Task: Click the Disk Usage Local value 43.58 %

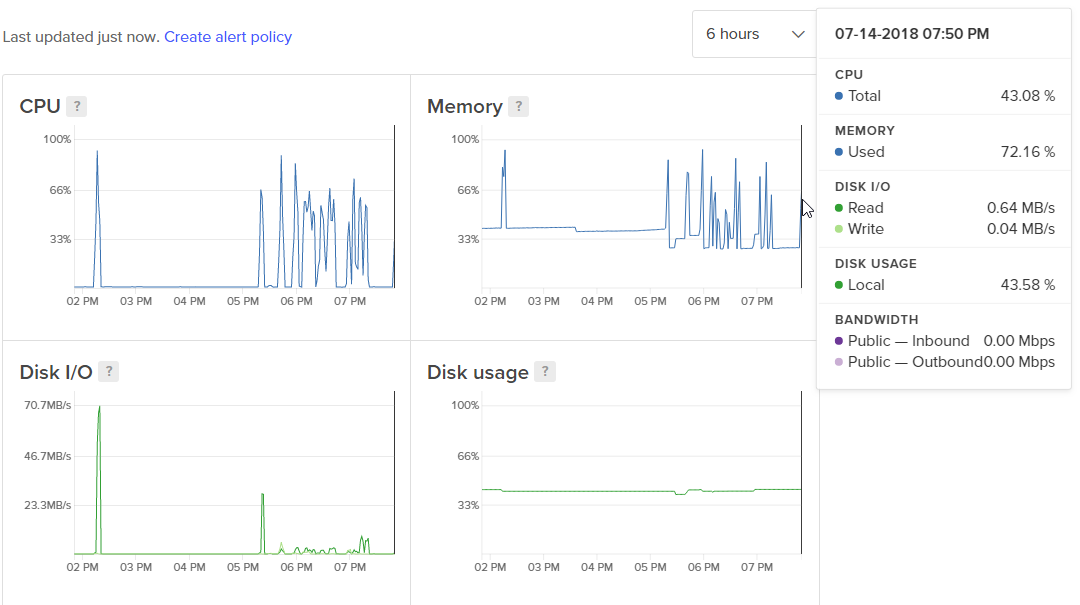Action: (x=1028, y=285)
